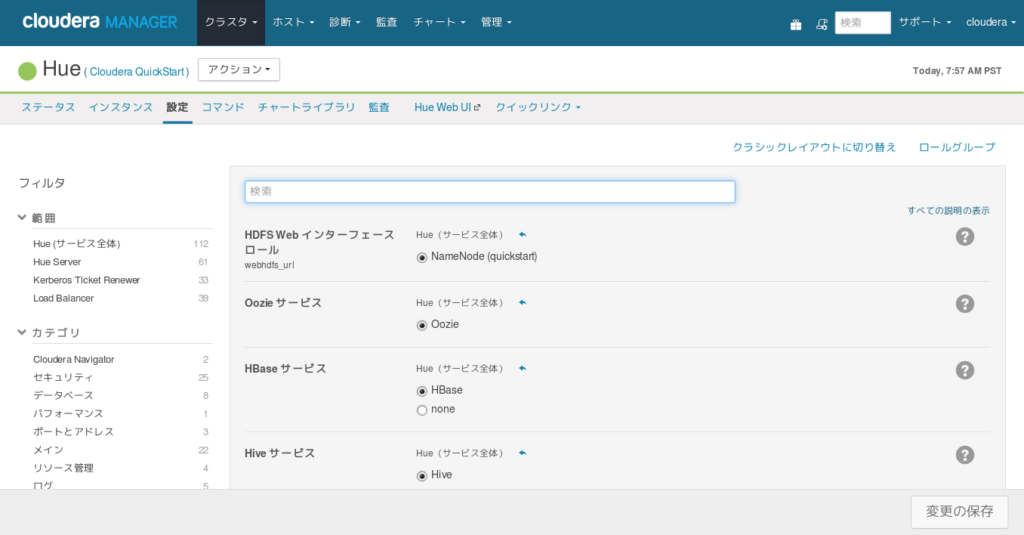Screen dimensions: 1024x535
Task: Open アクション dropdown button
Action: pyautogui.click(x=239, y=69)
